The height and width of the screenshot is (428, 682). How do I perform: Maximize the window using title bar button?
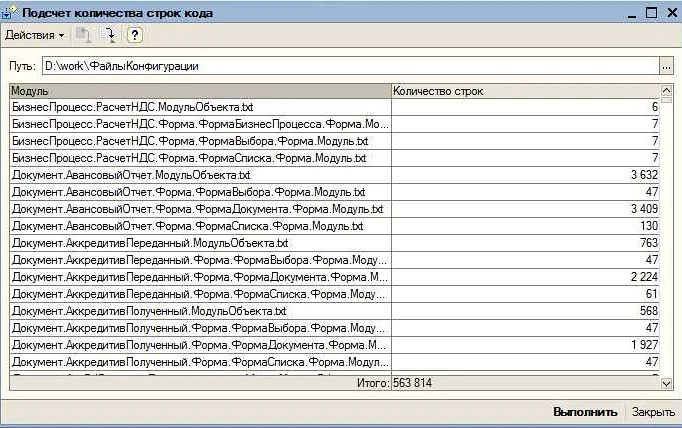click(651, 12)
